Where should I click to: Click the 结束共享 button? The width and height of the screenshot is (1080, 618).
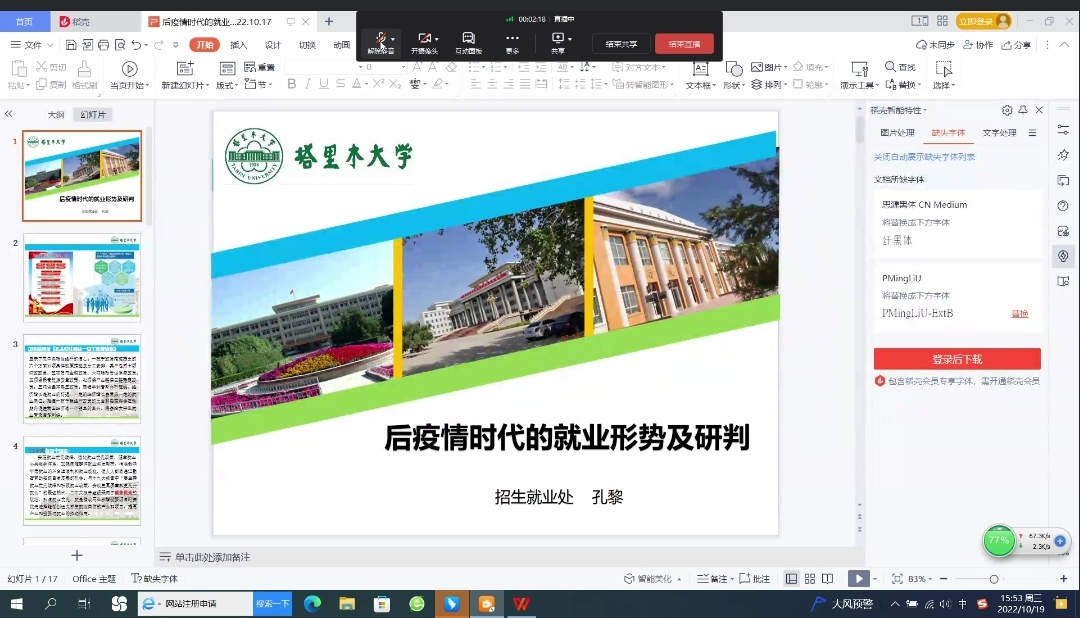tap(621, 44)
